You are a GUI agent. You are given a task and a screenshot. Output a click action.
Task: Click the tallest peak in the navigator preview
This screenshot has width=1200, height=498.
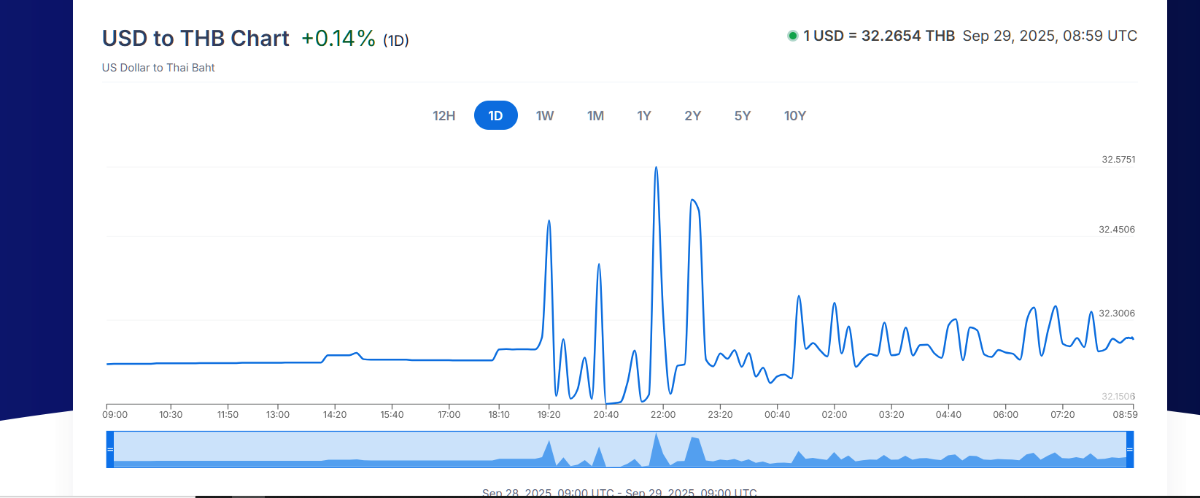(656, 436)
